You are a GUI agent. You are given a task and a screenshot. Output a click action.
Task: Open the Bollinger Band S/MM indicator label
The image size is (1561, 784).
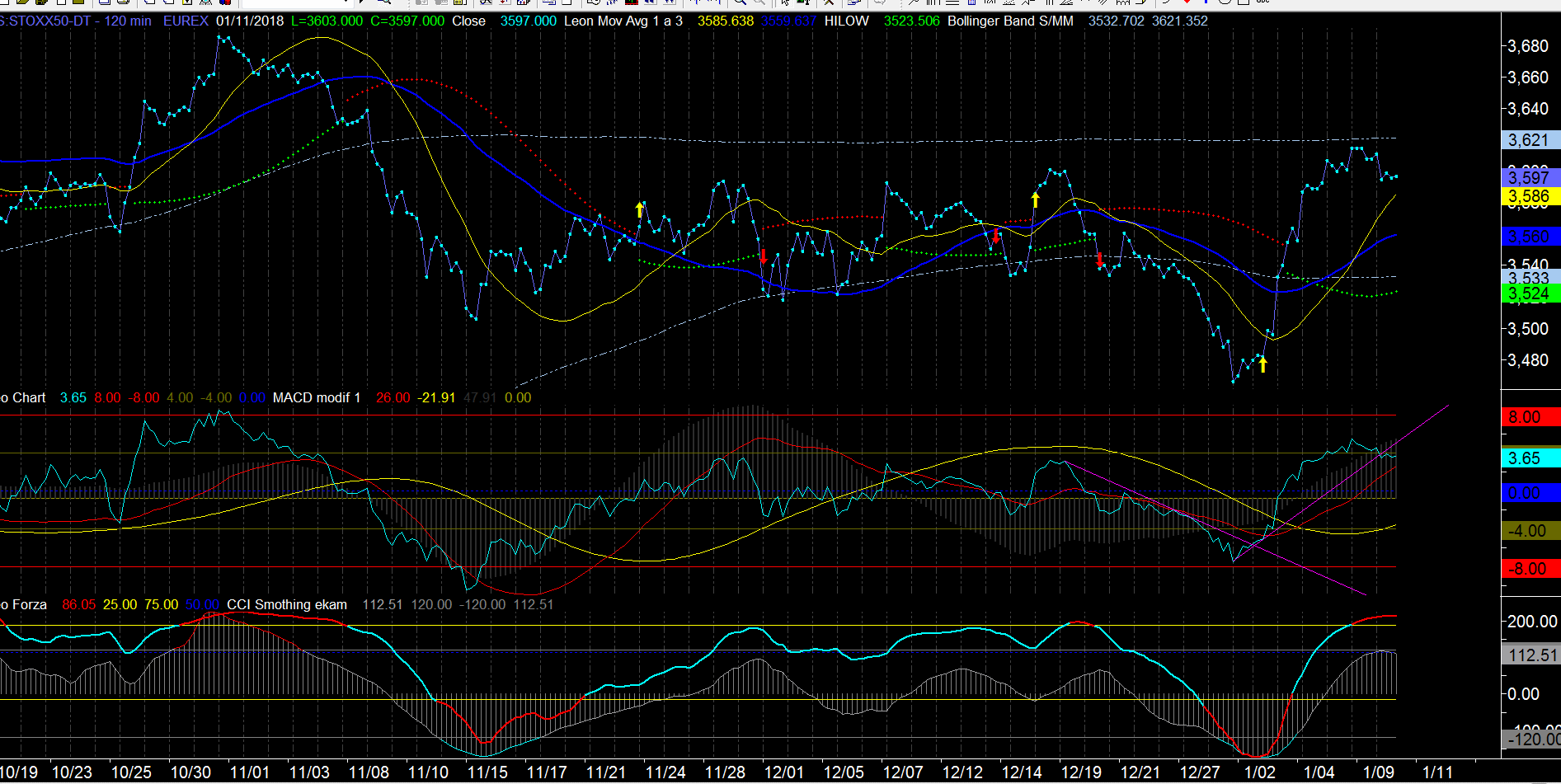[1010, 21]
